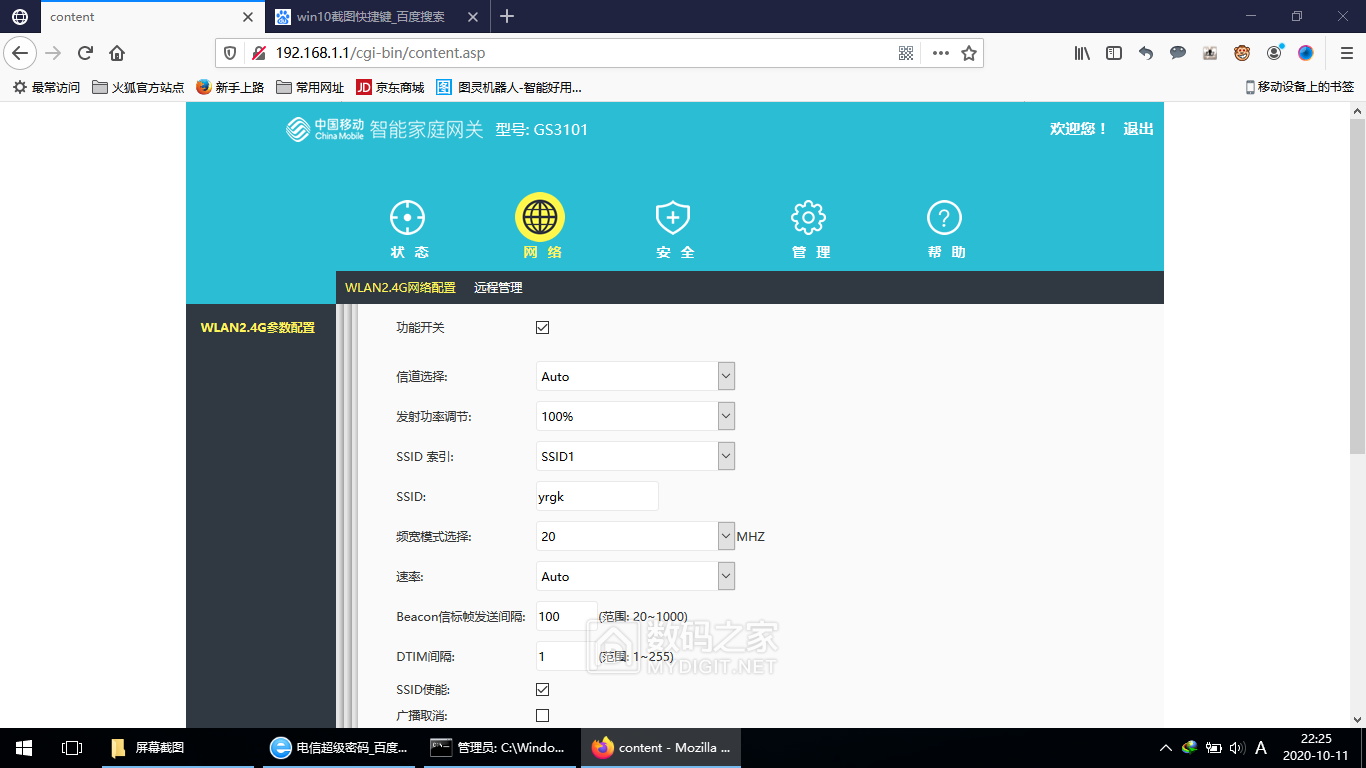Open the 京东商城 bookmark
The width and height of the screenshot is (1366, 768).
390,87
